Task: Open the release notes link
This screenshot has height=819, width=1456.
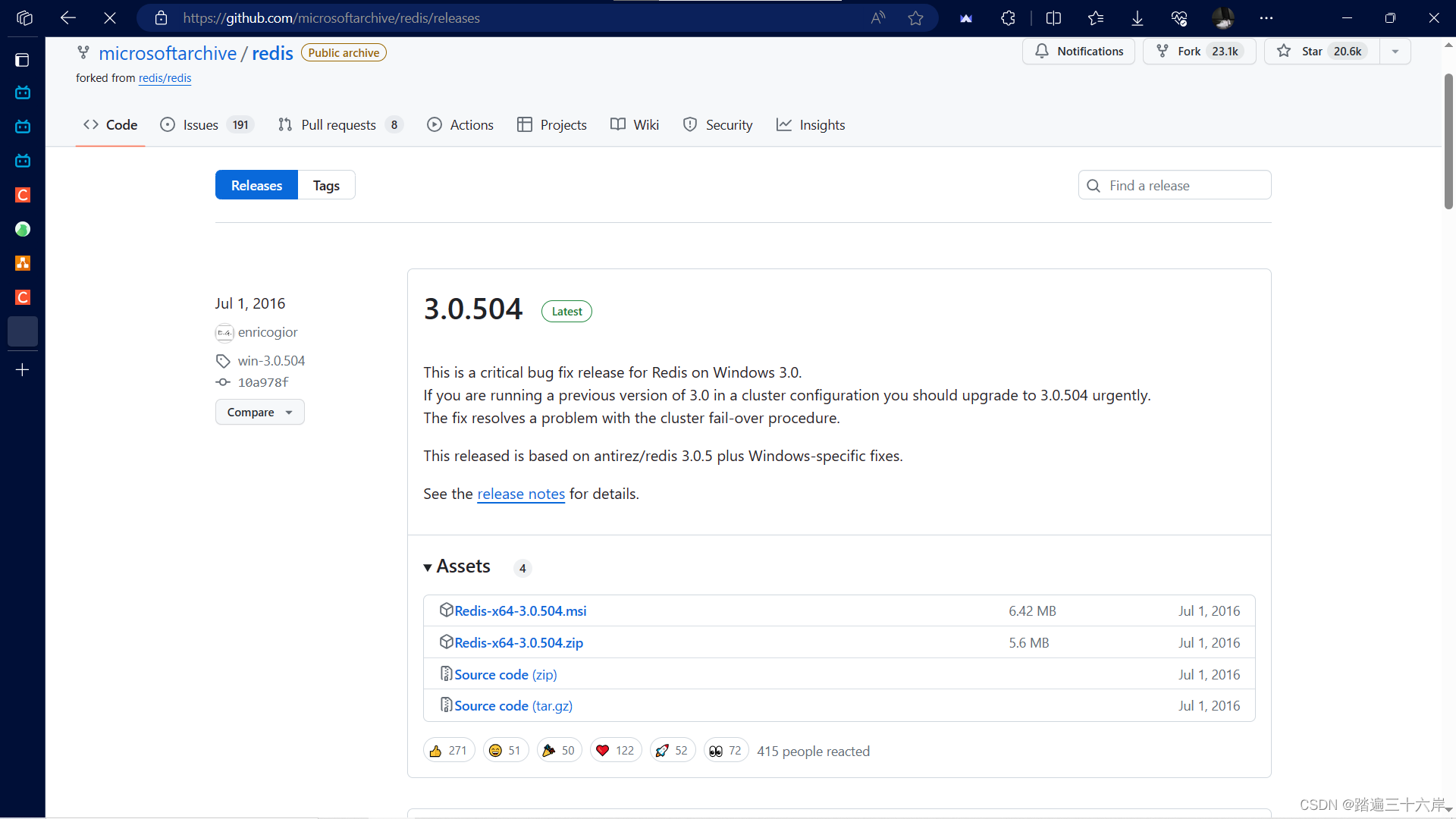Action: coord(521,494)
